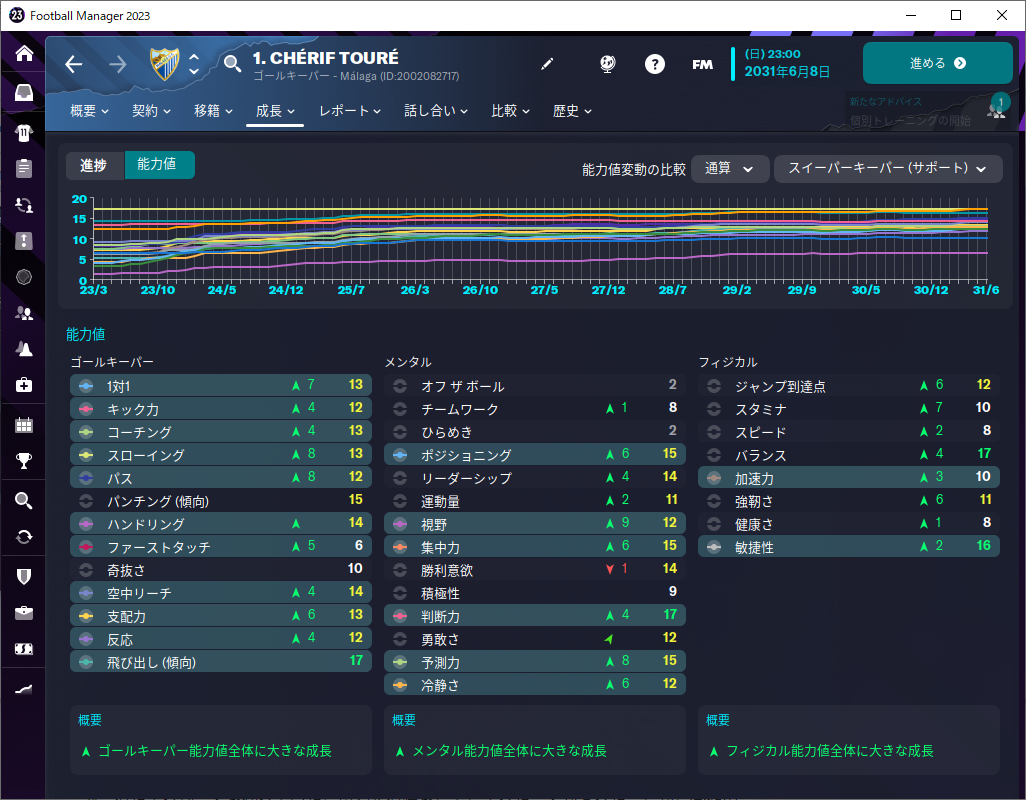This screenshot has width=1026, height=800.
Task: Open the training cone icon in sidebar
Action: pos(24,349)
